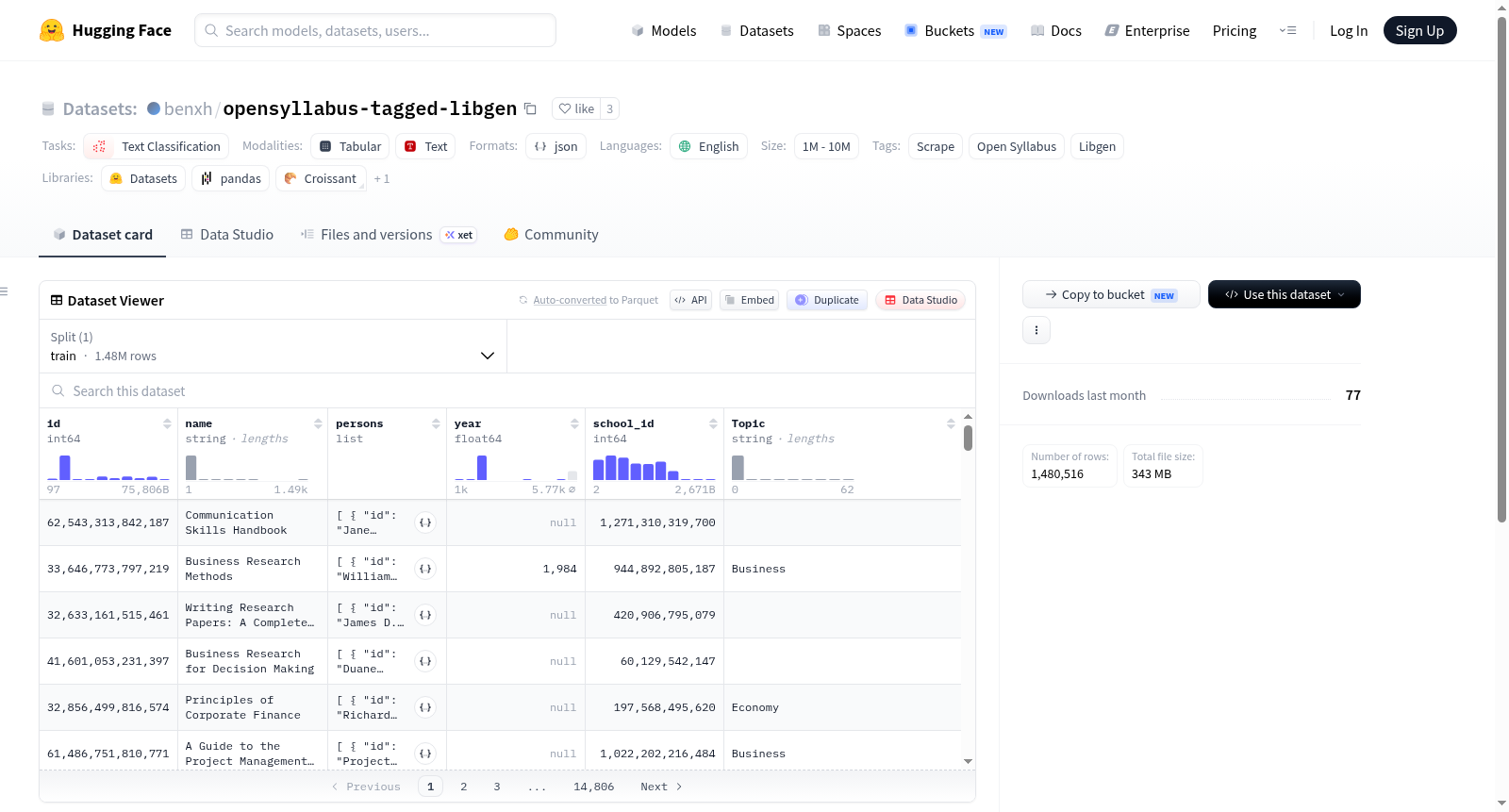
Task: Expand persons JSON in Communication Skills Handbook row
Action: [425, 522]
